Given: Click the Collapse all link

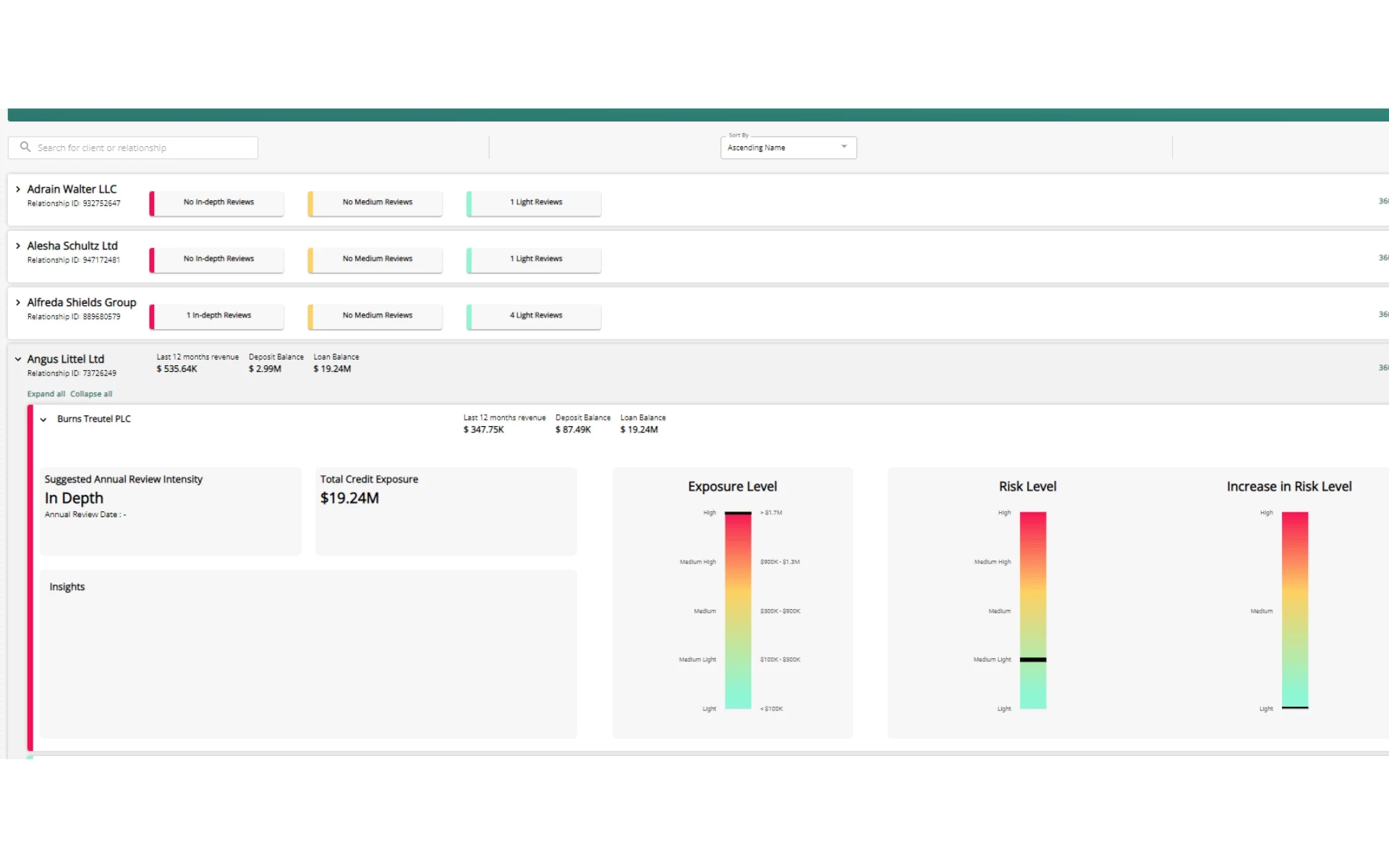Looking at the screenshot, I should (x=91, y=394).
